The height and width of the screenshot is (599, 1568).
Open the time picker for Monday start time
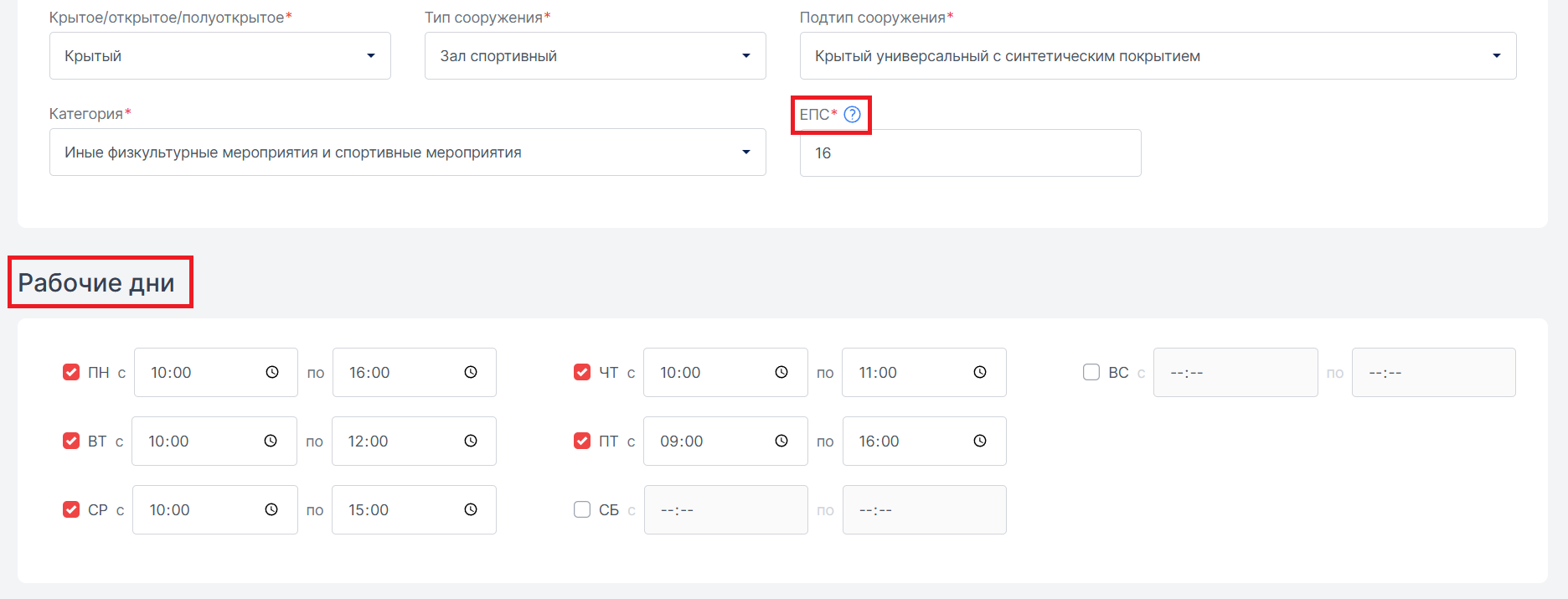tap(272, 373)
